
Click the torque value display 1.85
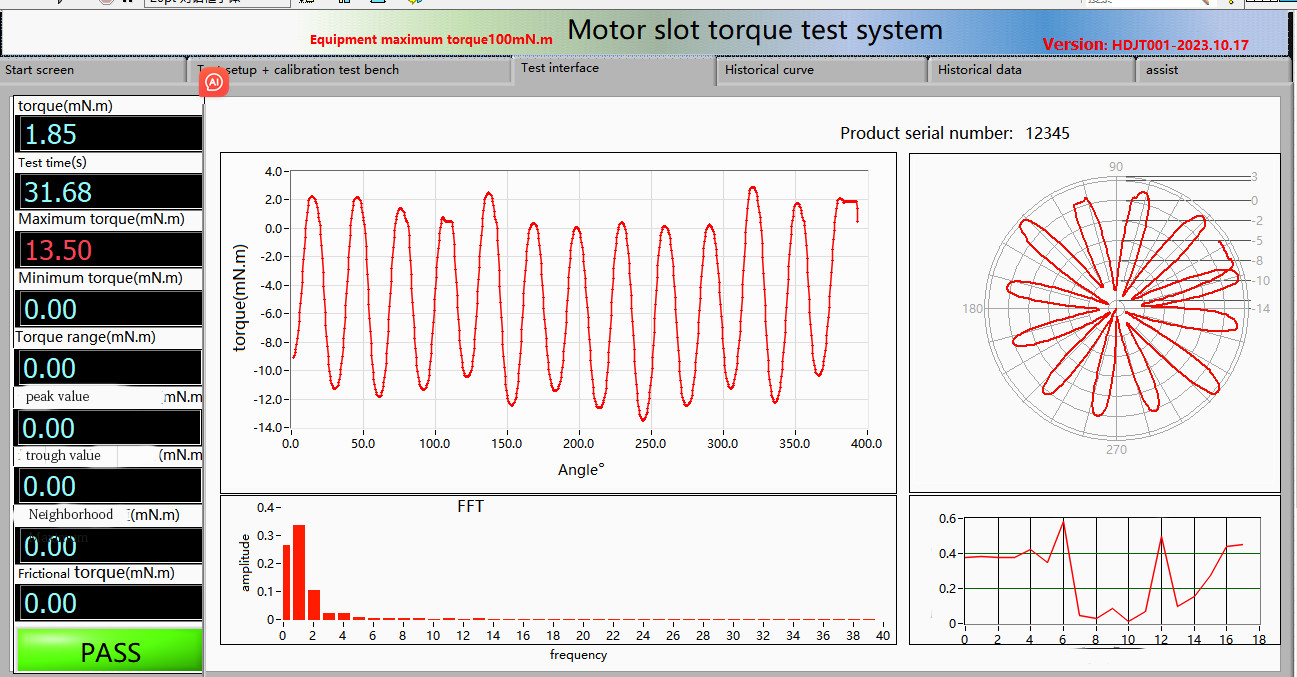tap(108, 134)
